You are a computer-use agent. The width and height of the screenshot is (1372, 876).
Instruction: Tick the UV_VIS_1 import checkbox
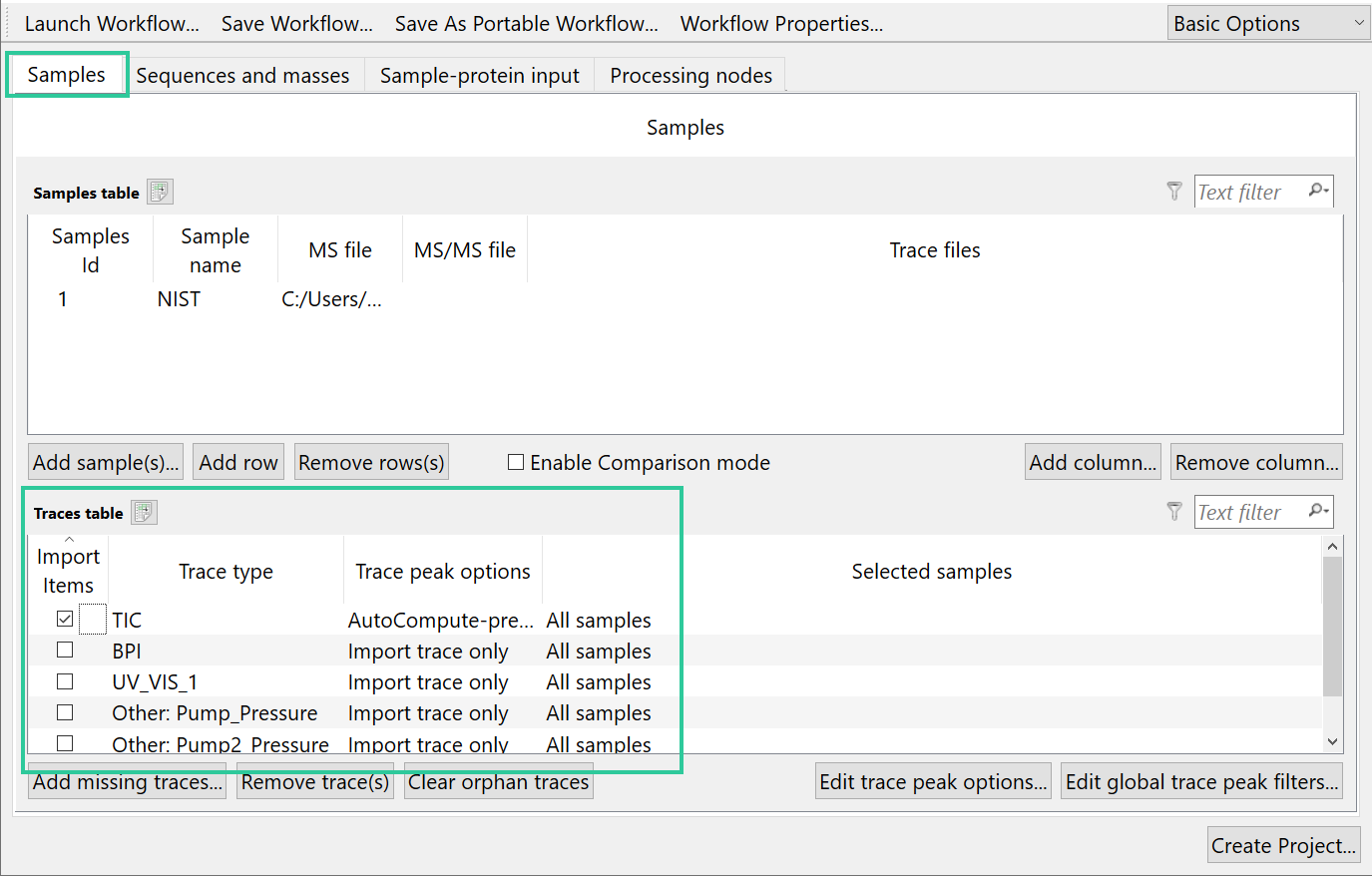coord(65,681)
